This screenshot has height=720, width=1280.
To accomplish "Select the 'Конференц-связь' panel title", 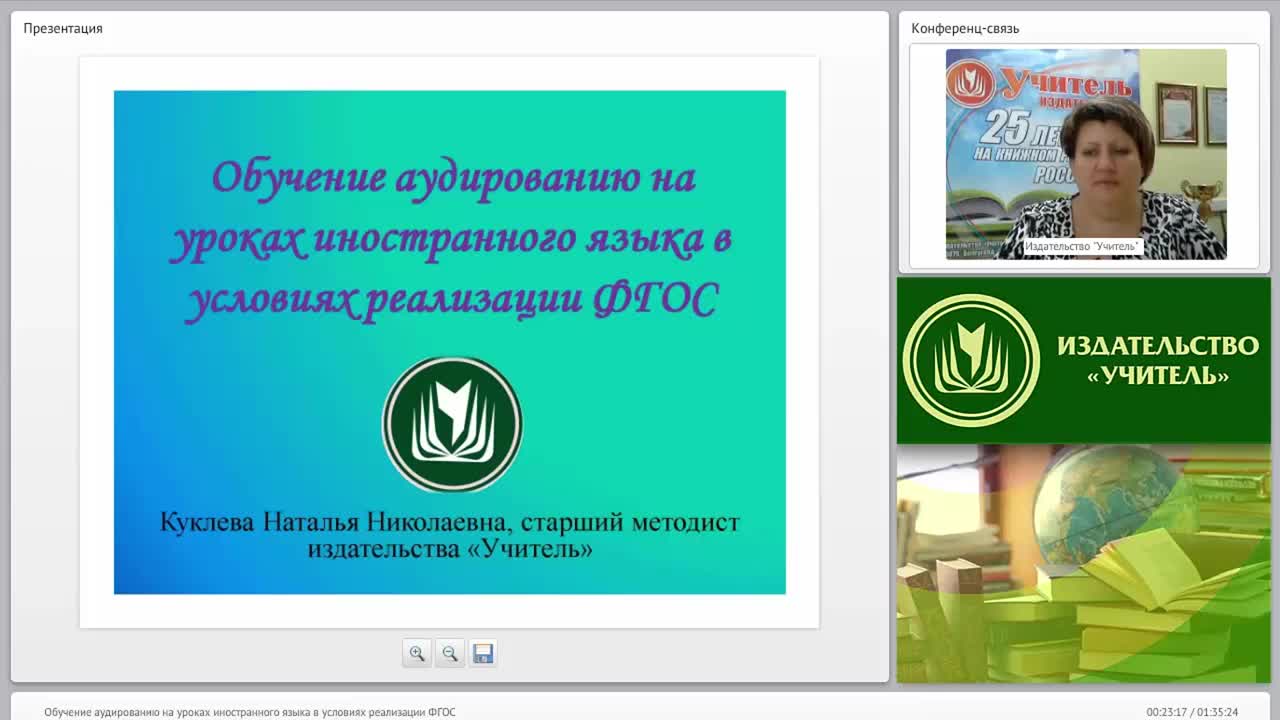I will point(965,28).
